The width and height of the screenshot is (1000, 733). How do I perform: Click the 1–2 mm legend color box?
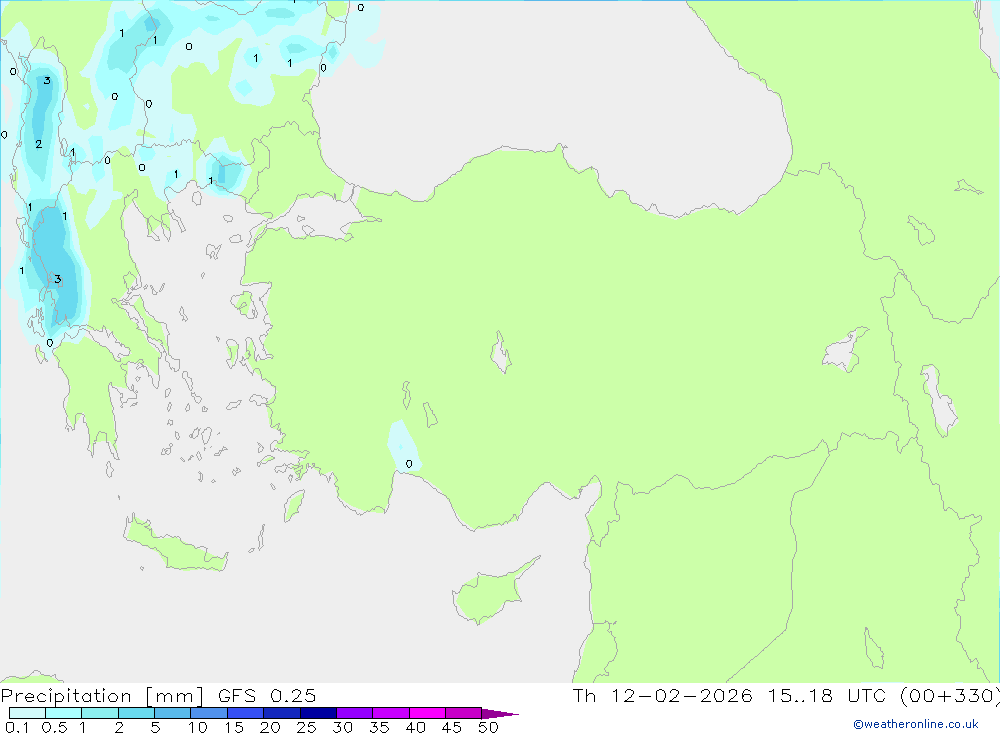click(100, 713)
